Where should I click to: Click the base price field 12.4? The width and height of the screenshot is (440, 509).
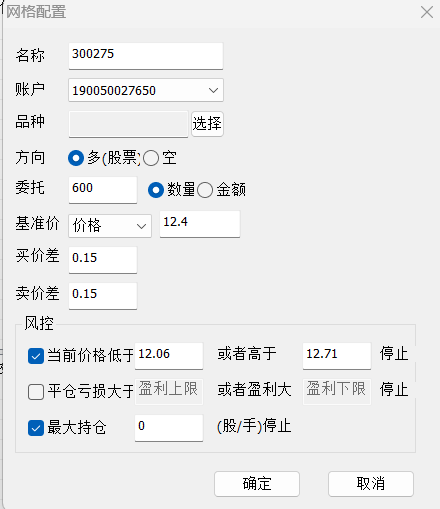coord(200,224)
